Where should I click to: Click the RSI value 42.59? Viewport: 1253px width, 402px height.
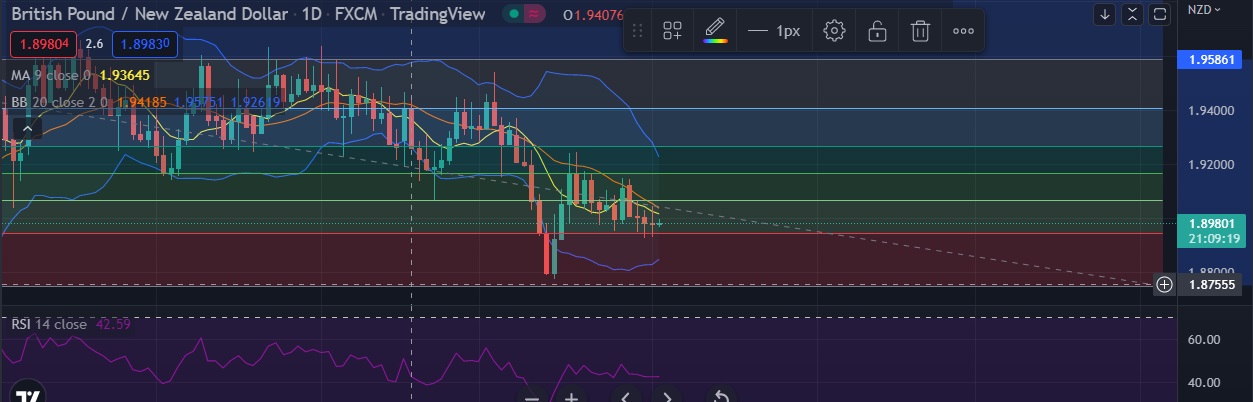(114, 324)
